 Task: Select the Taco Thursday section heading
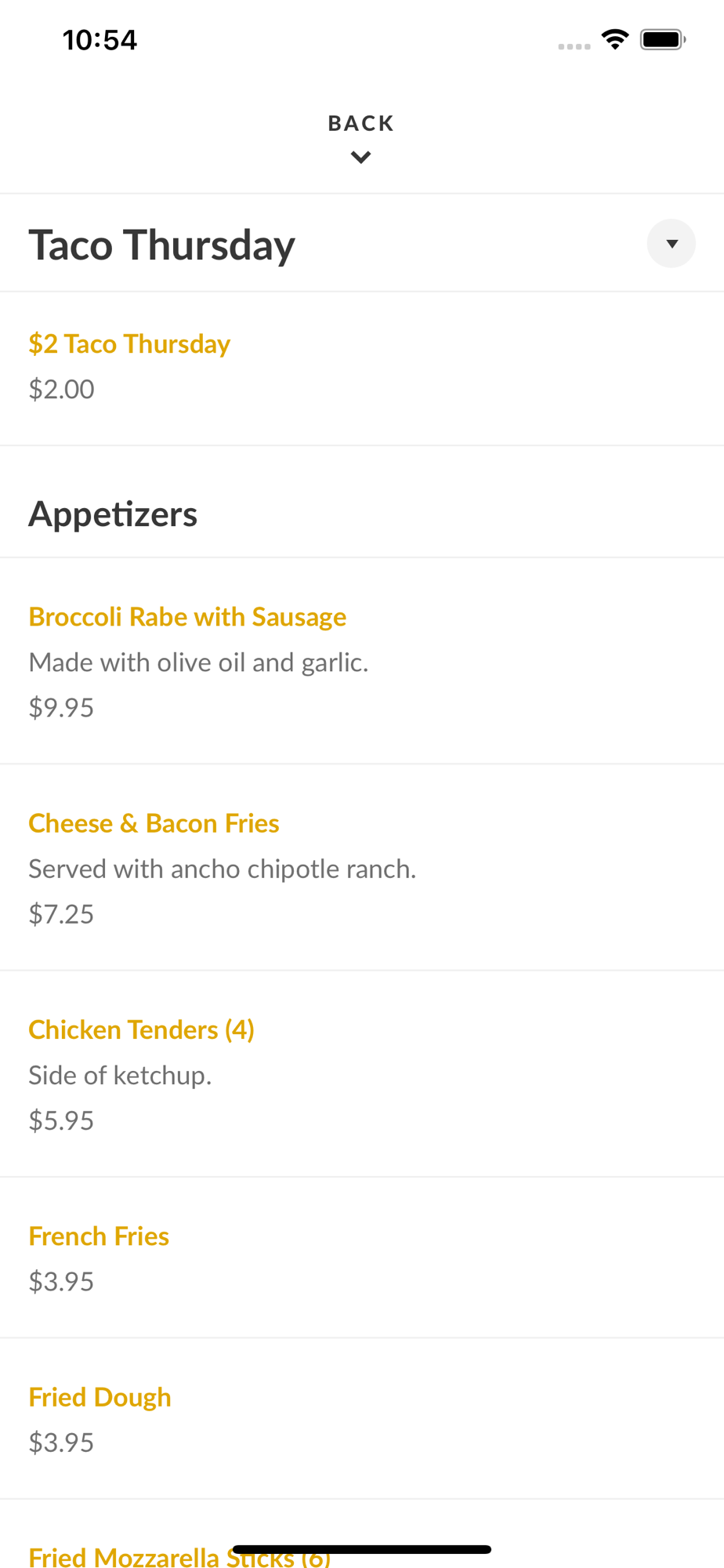point(162,245)
